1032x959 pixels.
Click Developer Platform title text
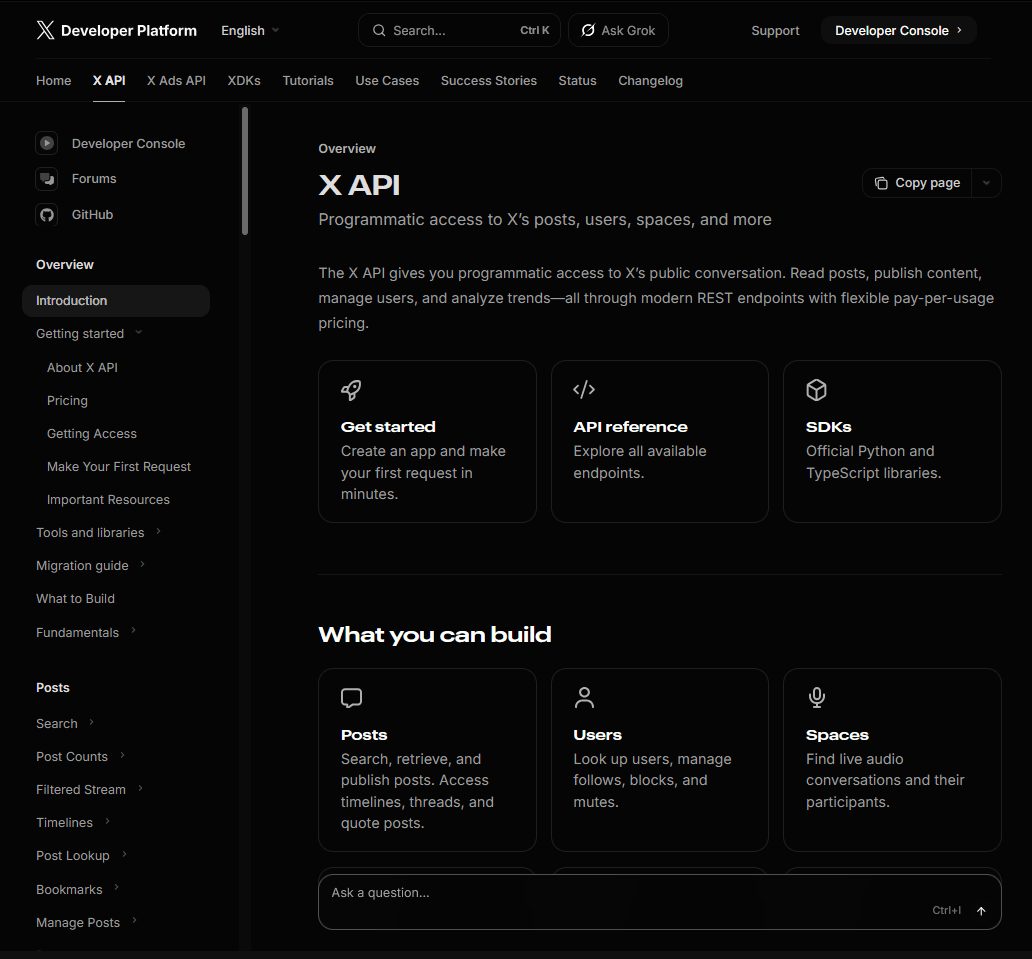tap(128, 30)
